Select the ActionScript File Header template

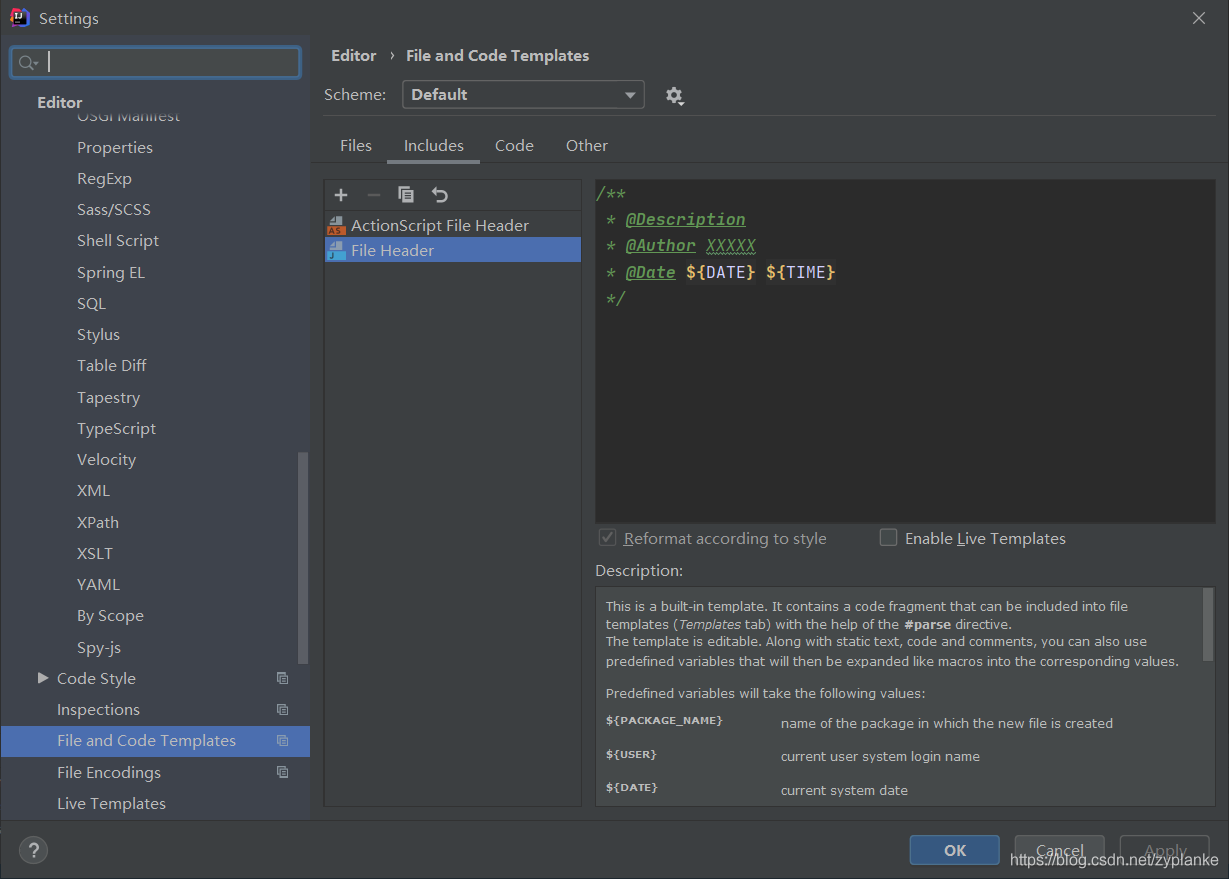pyautogui.click(x=439, y=225)
